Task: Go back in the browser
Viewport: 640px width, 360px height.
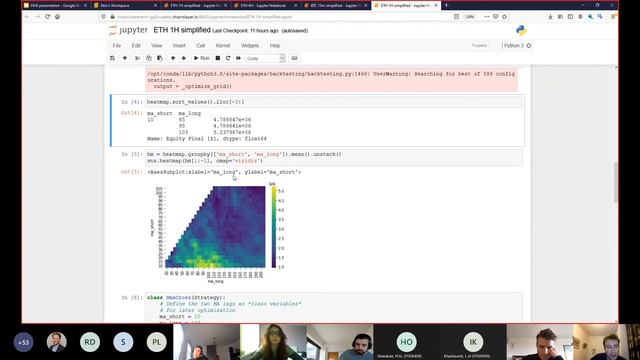Action: pos(27,17)
